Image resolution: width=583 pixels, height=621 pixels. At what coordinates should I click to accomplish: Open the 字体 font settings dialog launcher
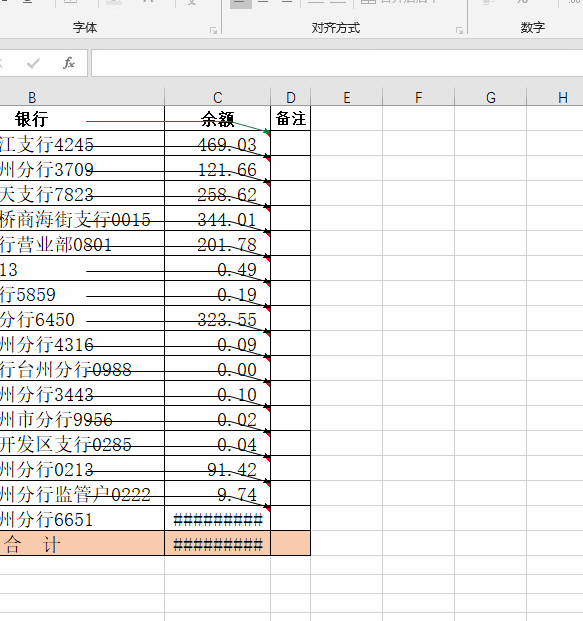[213, 30]
